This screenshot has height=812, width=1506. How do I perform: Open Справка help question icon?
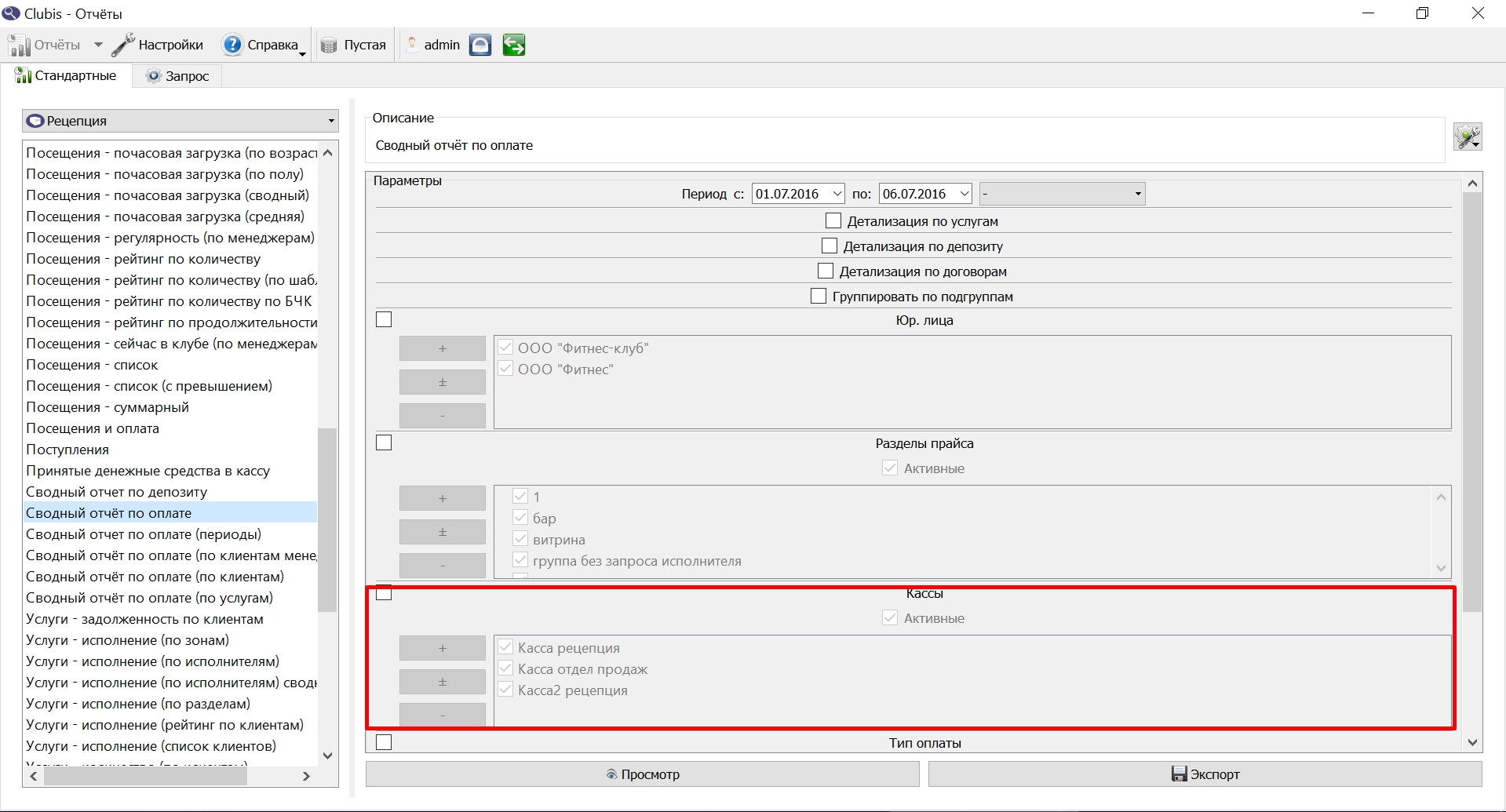(x=232, y=45)
